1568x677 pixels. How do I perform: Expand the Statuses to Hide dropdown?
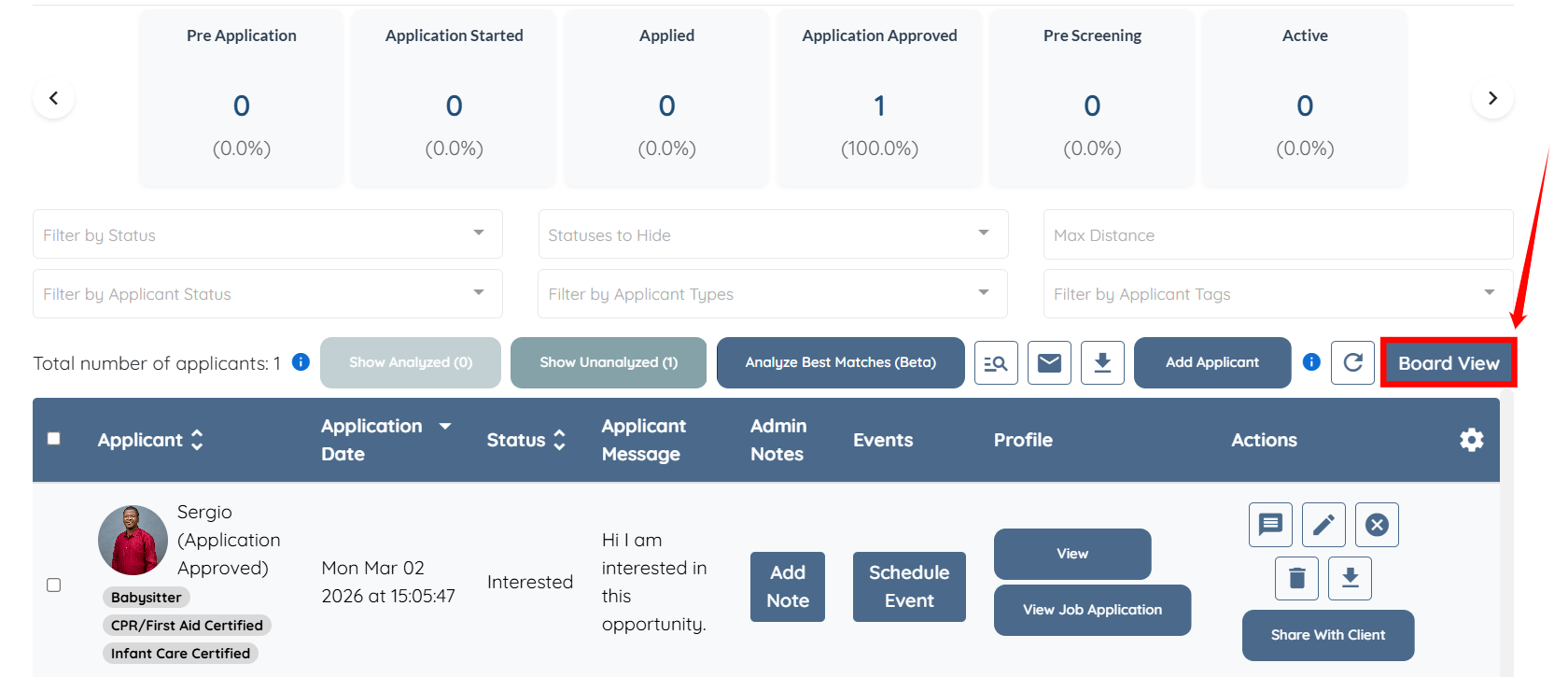pyautogui.click(x=773, y=234)
